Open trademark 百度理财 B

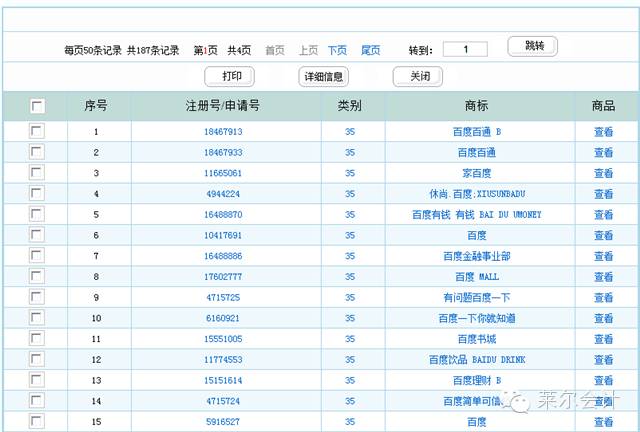click(477, 381)
